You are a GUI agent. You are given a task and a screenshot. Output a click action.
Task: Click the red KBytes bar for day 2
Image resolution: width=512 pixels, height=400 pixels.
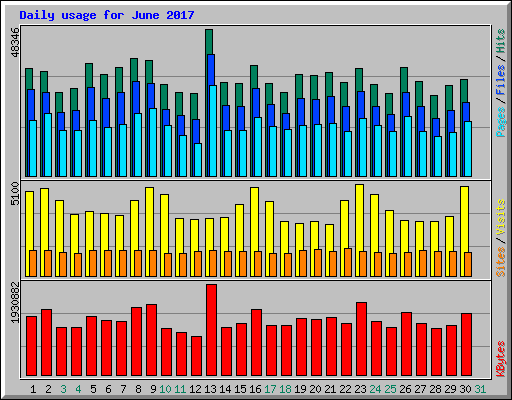tap(46, 342)
